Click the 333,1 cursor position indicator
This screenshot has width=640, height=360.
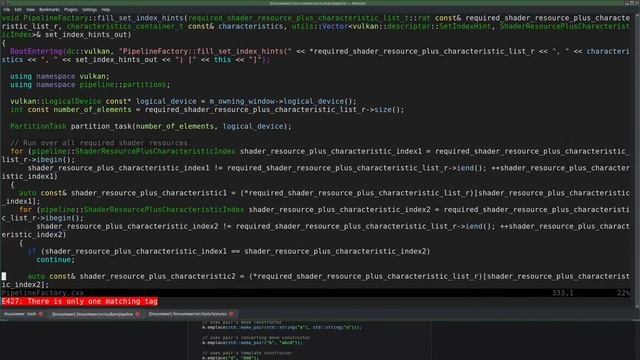tap(562, 293)
